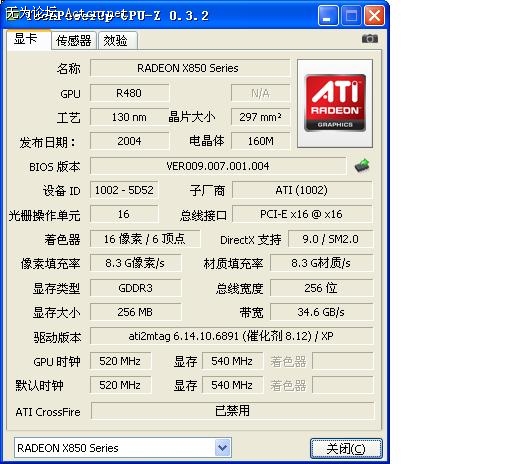Open the 传感器 tab

point(74,41)
